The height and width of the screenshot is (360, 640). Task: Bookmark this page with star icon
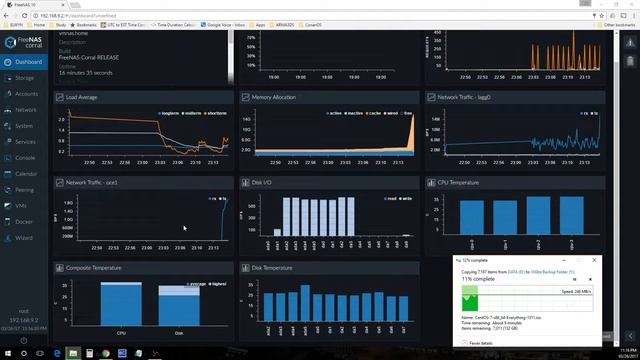click(601, 16)
